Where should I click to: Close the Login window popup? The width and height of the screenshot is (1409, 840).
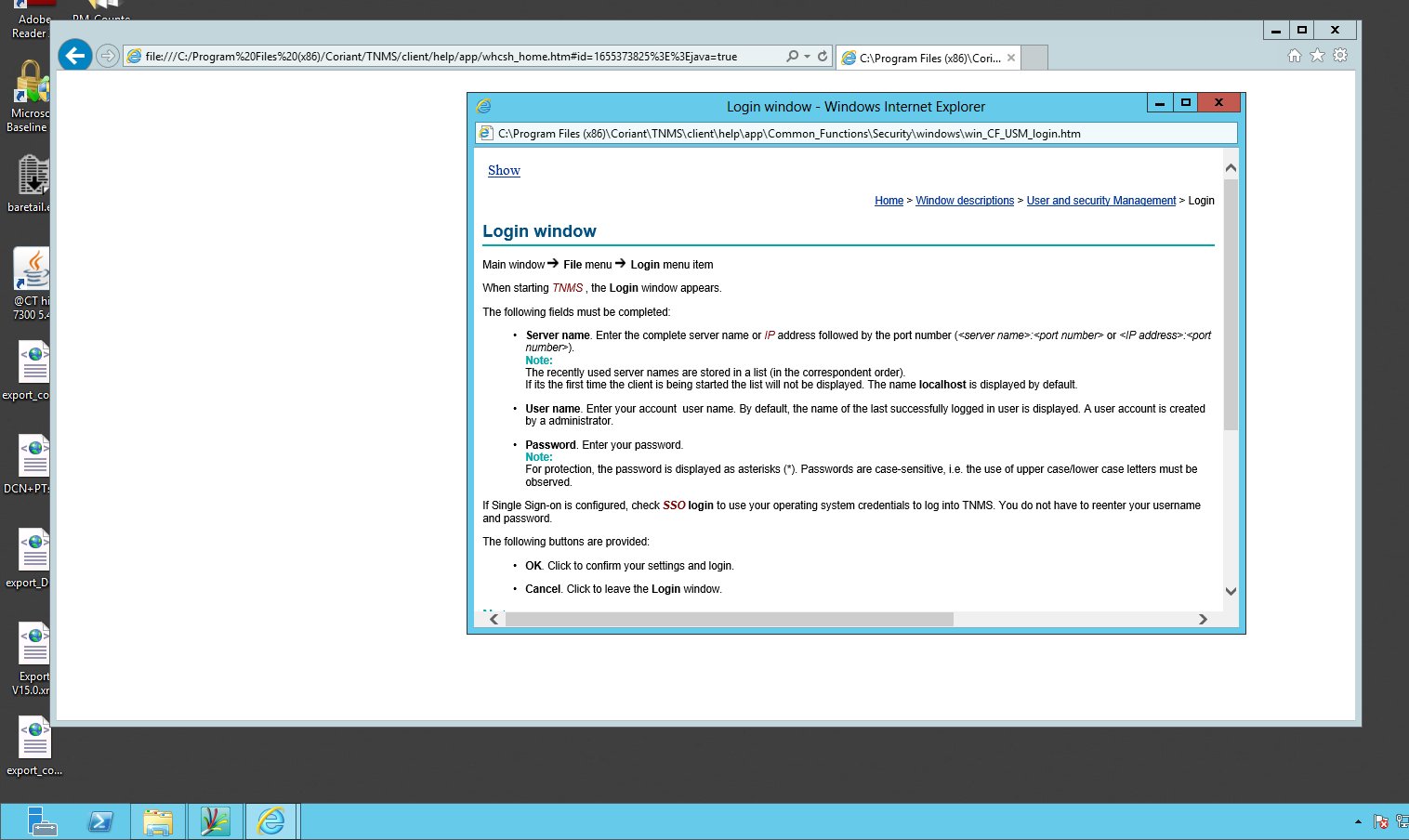[1219, 103]
